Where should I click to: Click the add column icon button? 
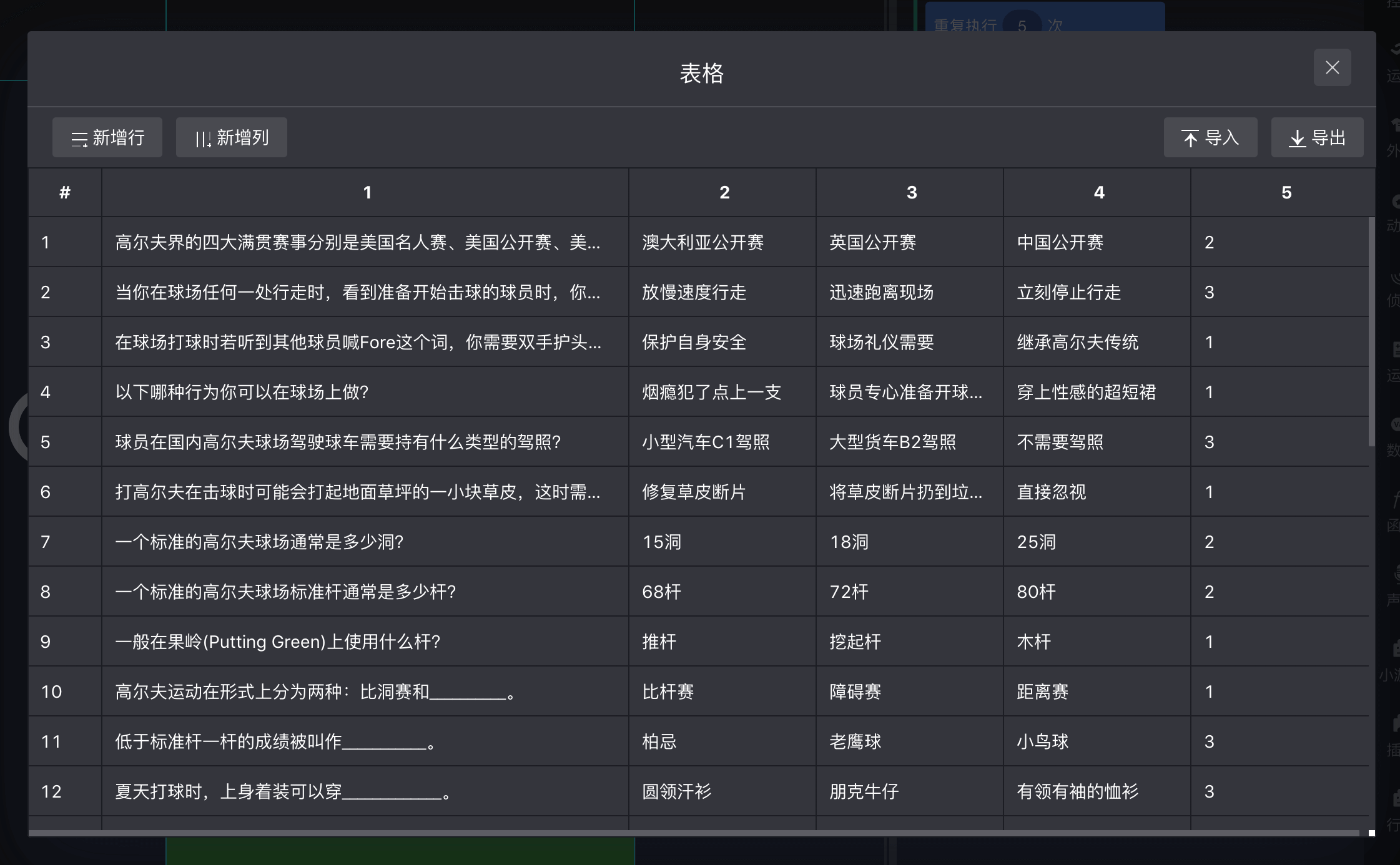pos(203,138)
